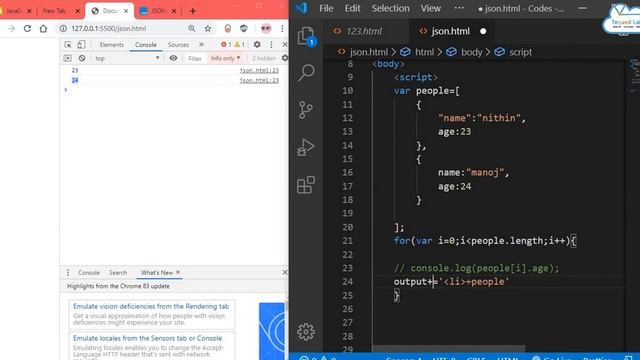Click the zoom icon in address bar

pos(191,29)
